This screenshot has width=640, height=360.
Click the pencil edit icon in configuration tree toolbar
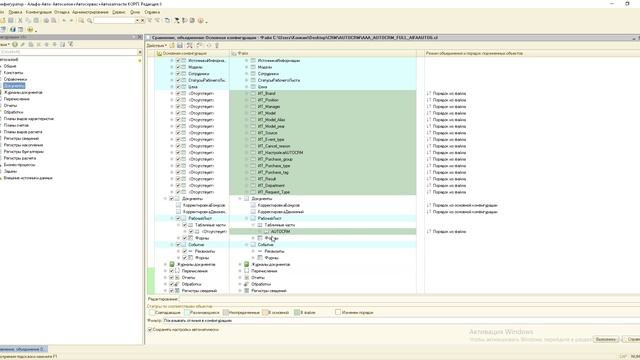point(22,44)
